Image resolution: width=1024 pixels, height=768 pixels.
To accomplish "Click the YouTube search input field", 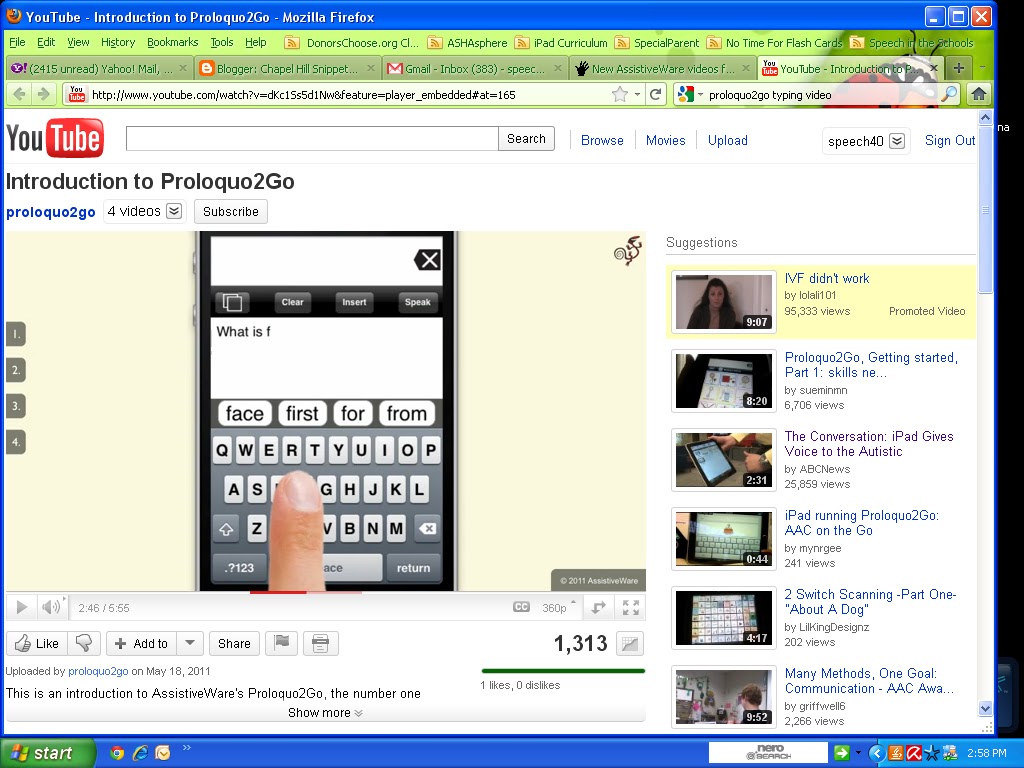I will [x=312, y=138].
